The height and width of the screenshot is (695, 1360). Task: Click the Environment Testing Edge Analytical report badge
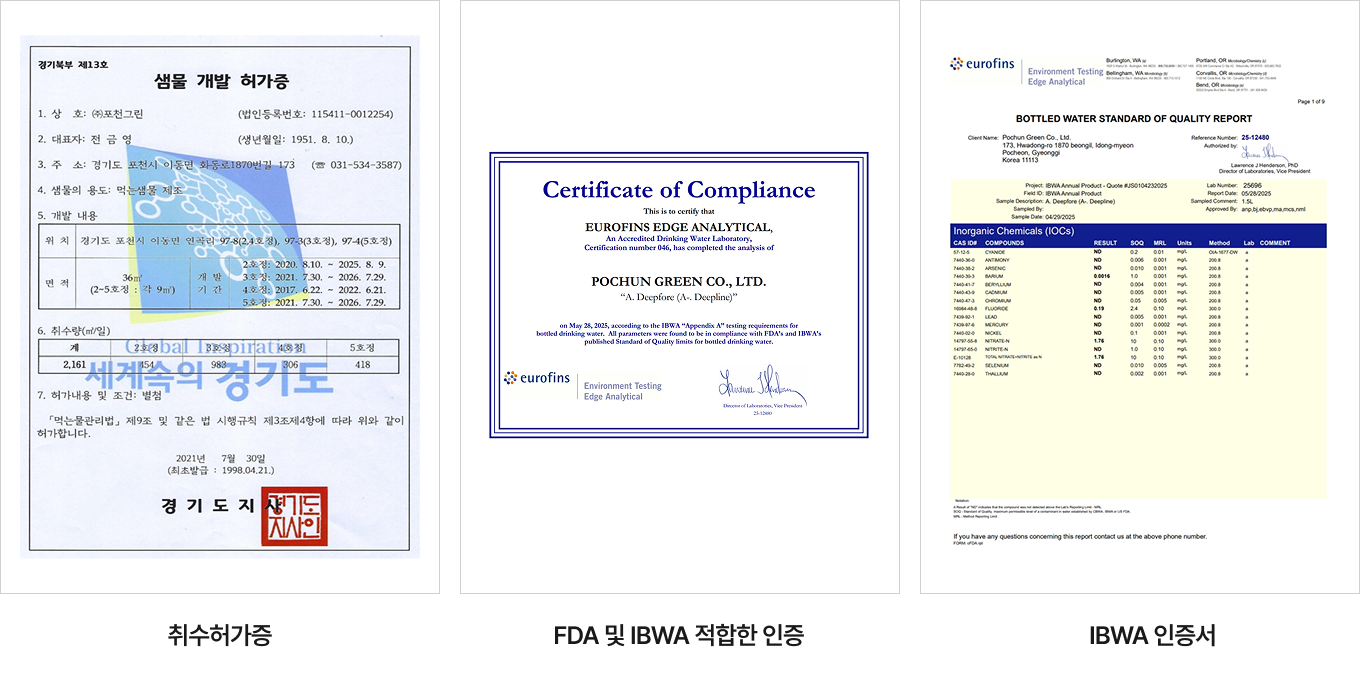[1064, 76]
